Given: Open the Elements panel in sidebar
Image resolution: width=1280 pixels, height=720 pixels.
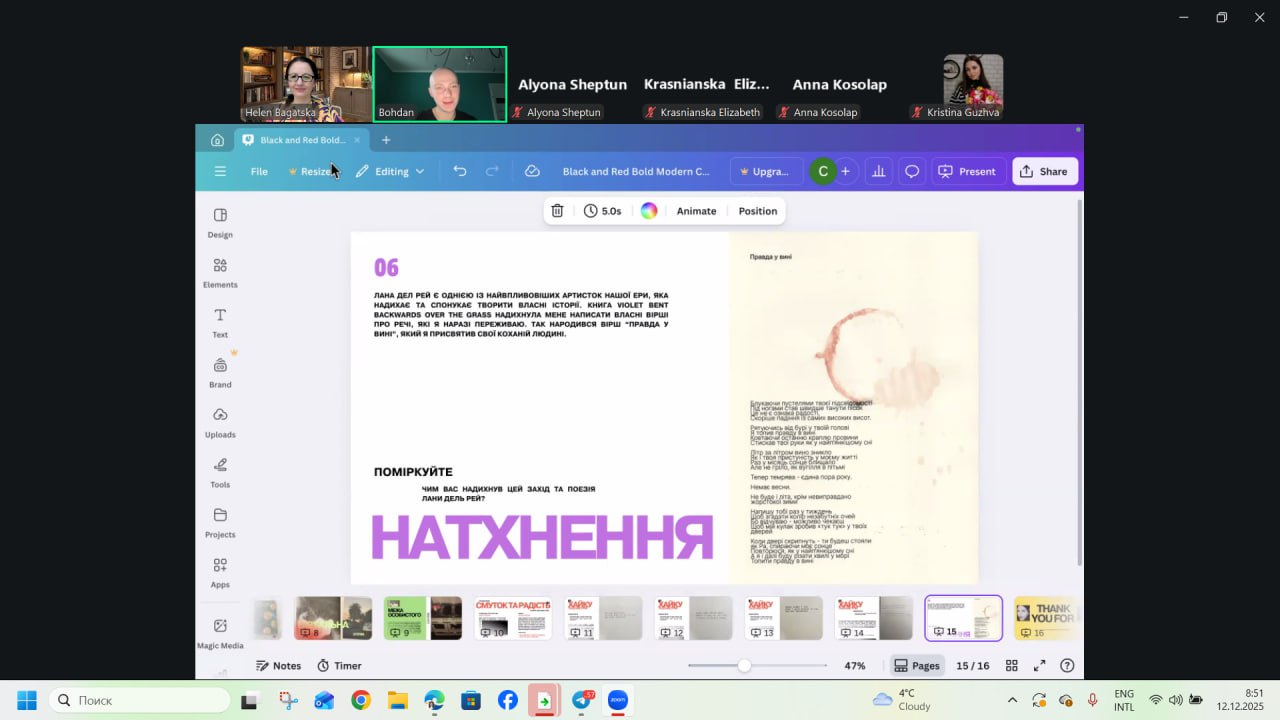Looking at the screenshot, I should pyautogui.click(x=220, y=271).
